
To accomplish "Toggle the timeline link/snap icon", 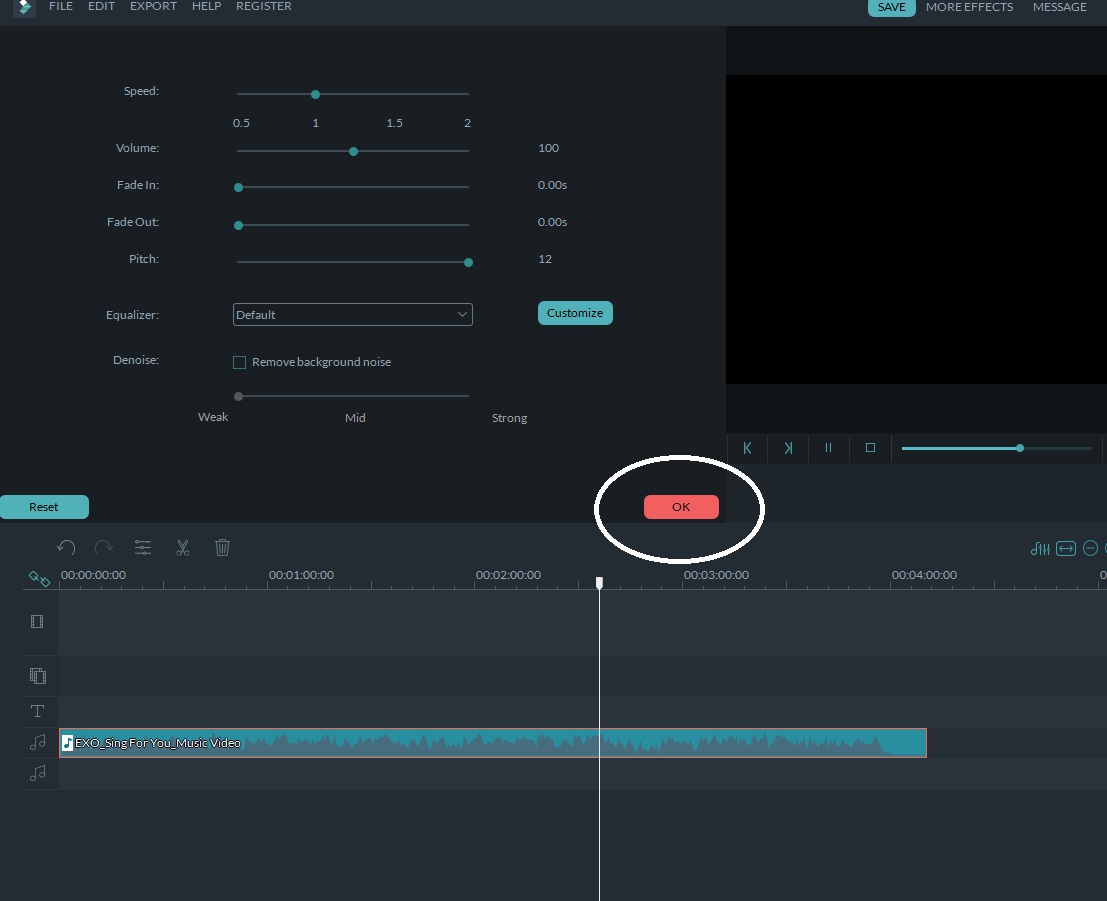I will (39, 579).
